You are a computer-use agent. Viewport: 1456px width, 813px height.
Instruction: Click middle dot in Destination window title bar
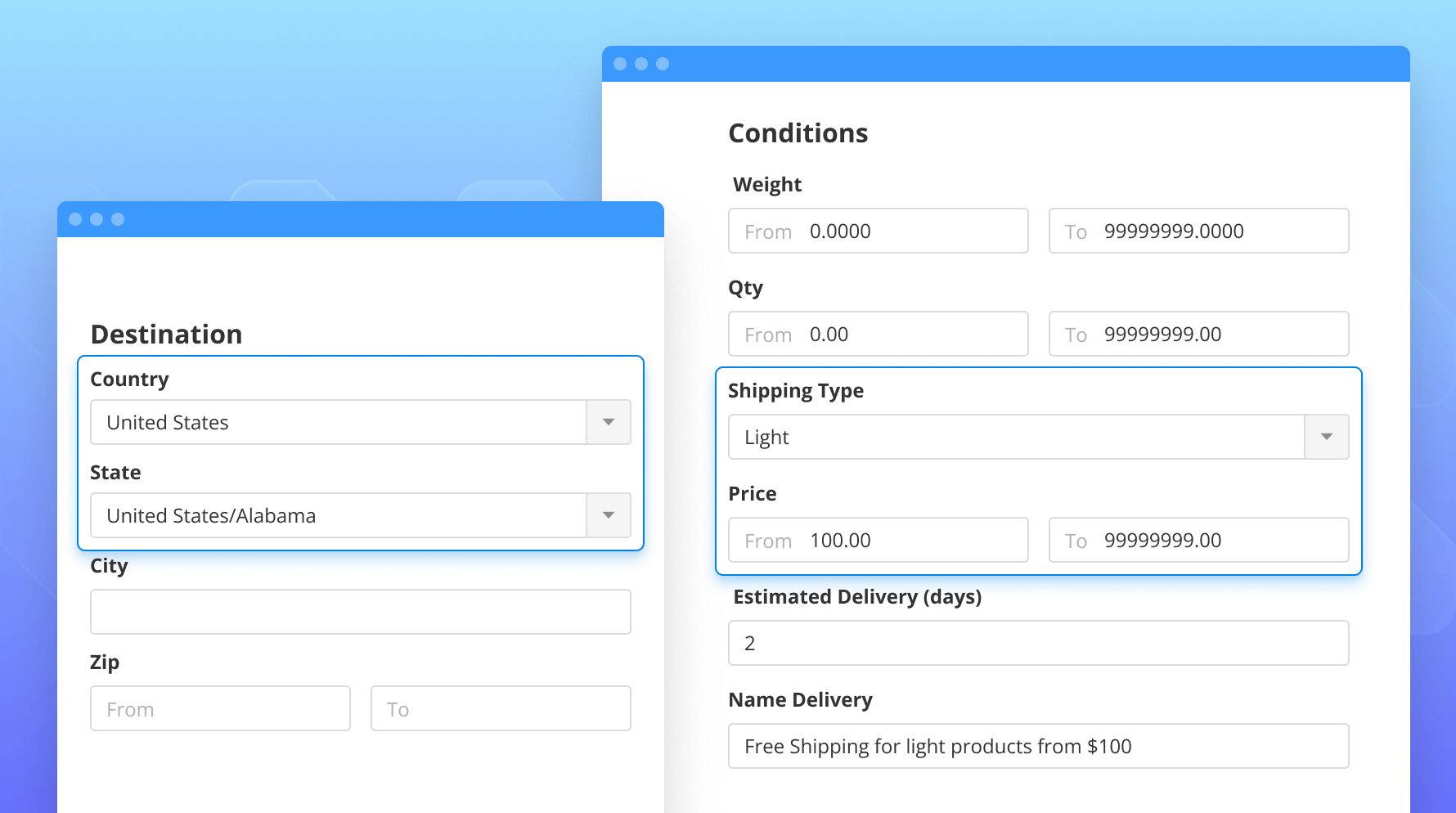(97, 219)
